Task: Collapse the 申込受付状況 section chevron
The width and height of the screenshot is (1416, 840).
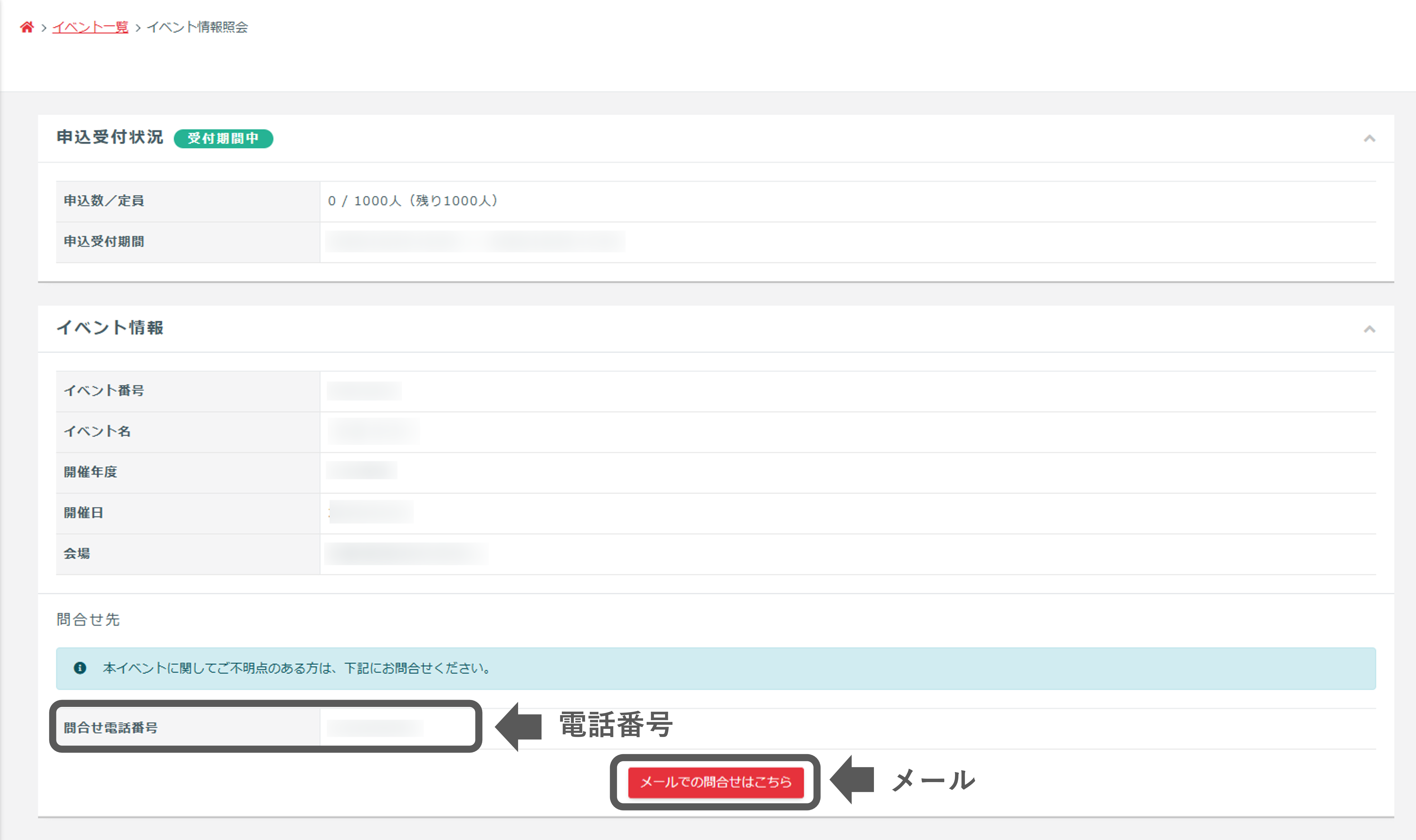Action: [1369, 139]
